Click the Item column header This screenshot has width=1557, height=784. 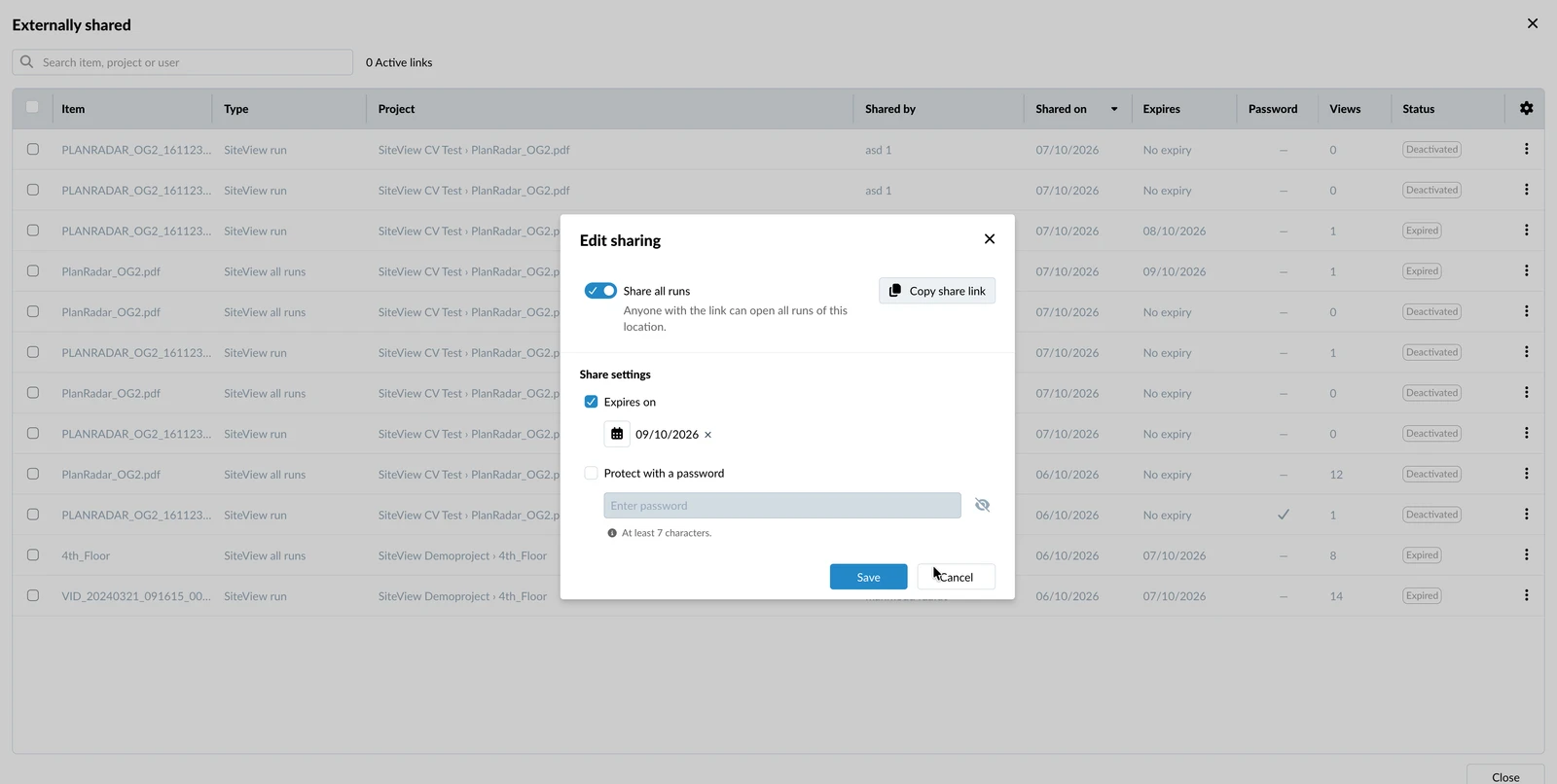(x=73, y=109)
